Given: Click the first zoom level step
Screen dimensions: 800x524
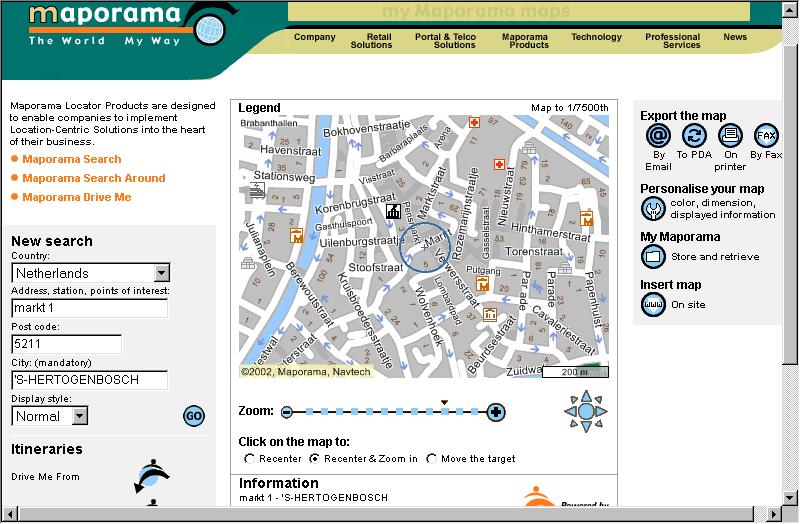Looking at the screenshot, I should coord(309,411).
